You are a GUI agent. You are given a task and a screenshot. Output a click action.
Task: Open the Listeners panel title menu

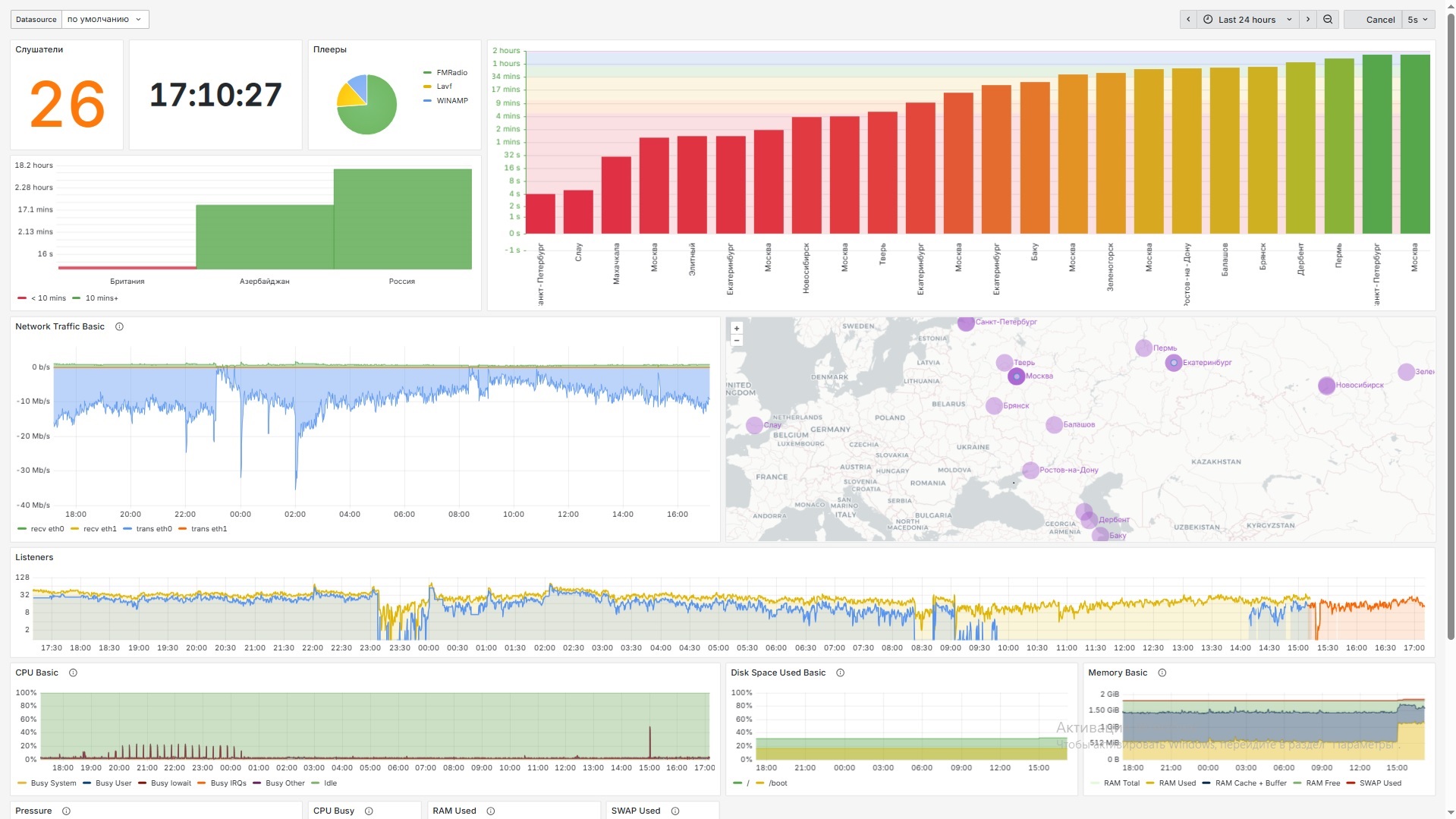point(34,558)
